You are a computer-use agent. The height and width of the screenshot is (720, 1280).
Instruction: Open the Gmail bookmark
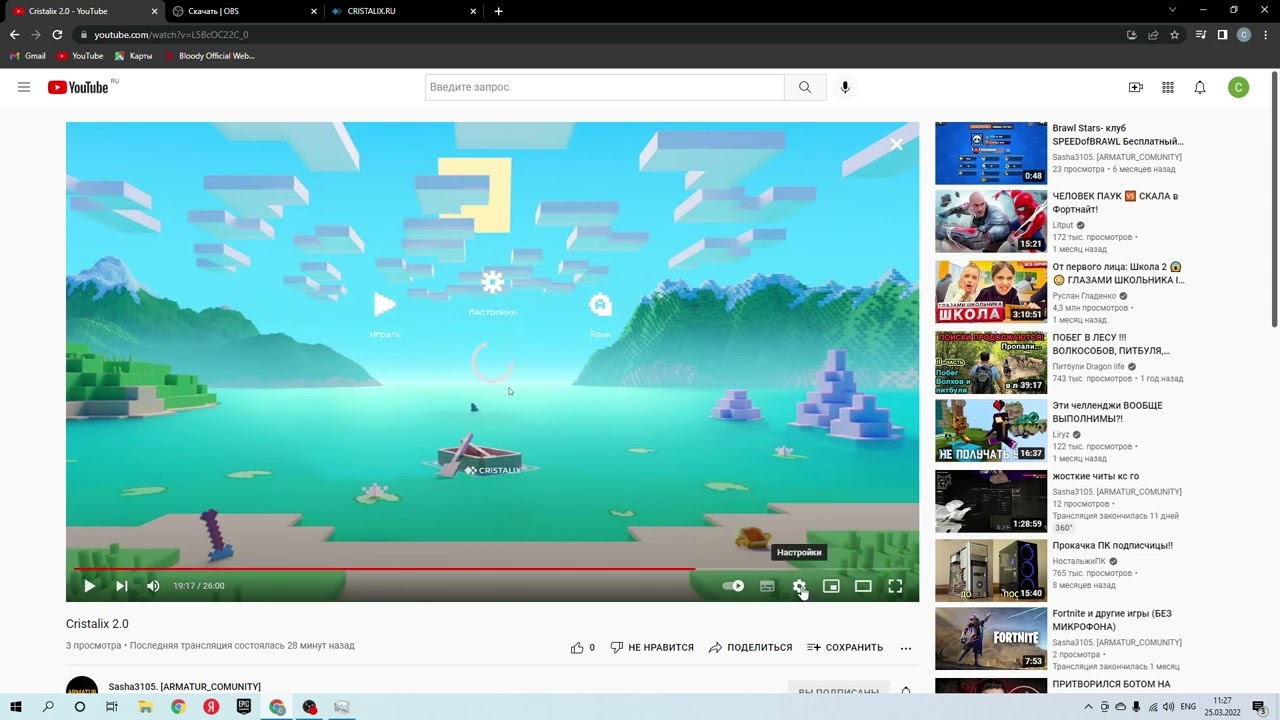(x=28, y=56)
